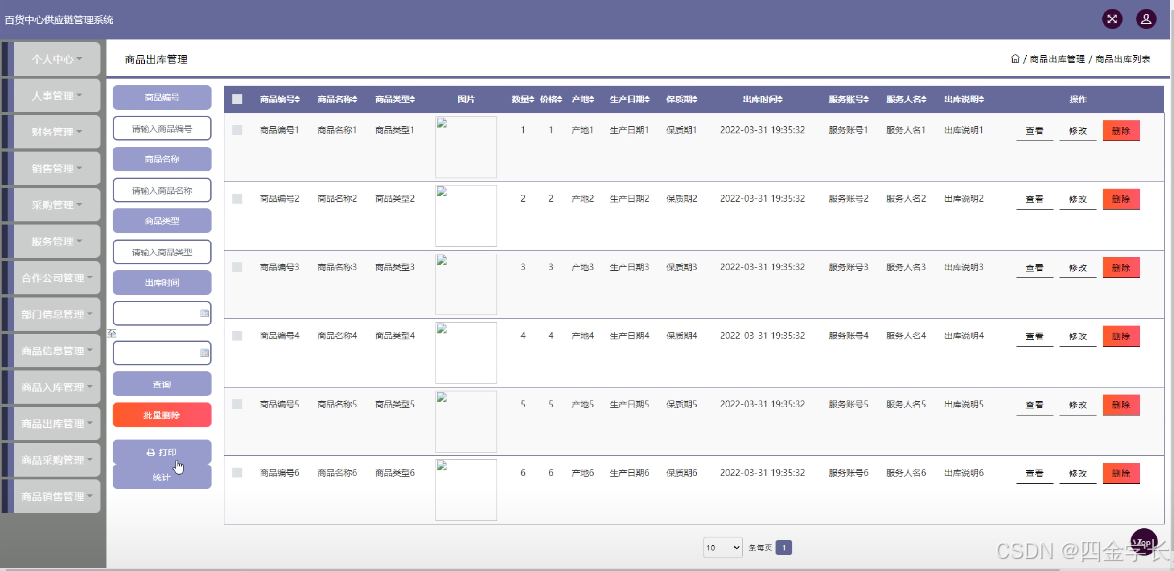Check the row for 商品编号5
This screenshot has height=571, width=1174.
click(237, 404)
